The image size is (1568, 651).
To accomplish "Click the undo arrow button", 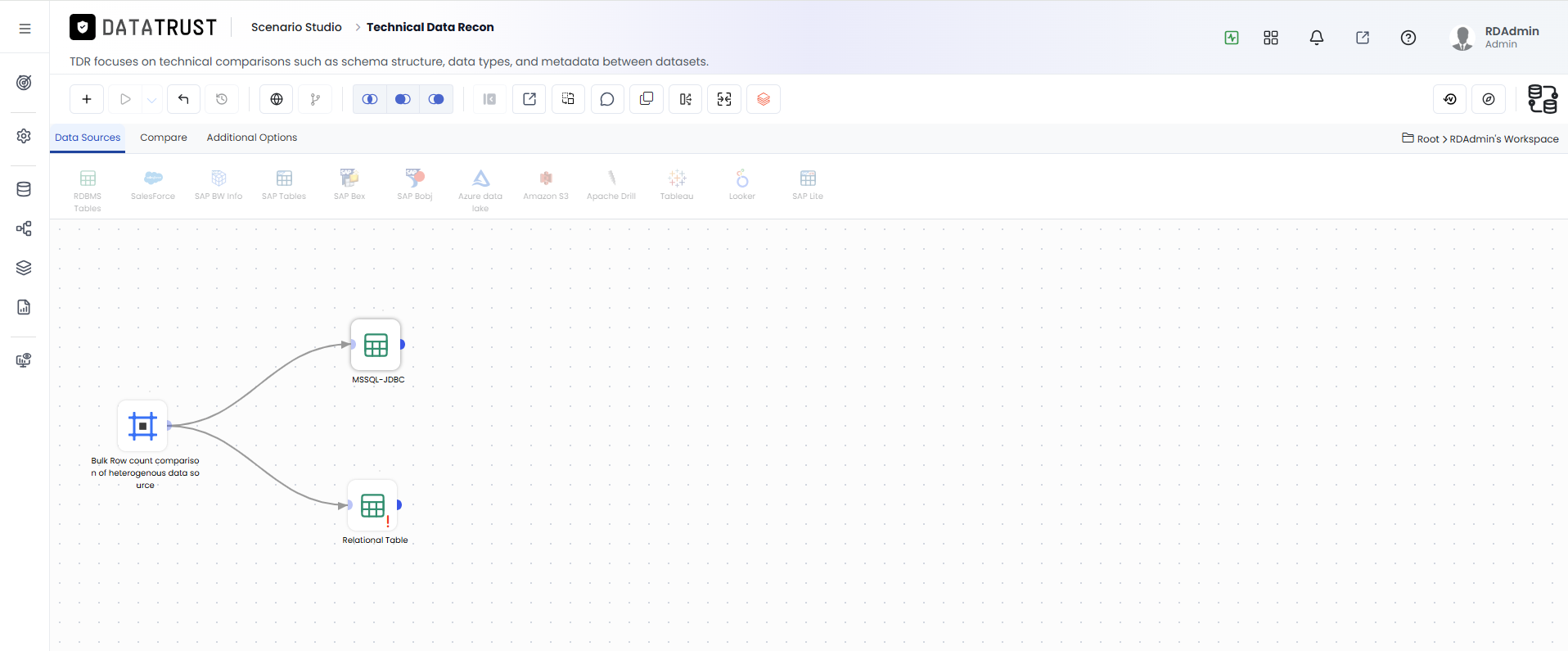I will coord(184,99).
